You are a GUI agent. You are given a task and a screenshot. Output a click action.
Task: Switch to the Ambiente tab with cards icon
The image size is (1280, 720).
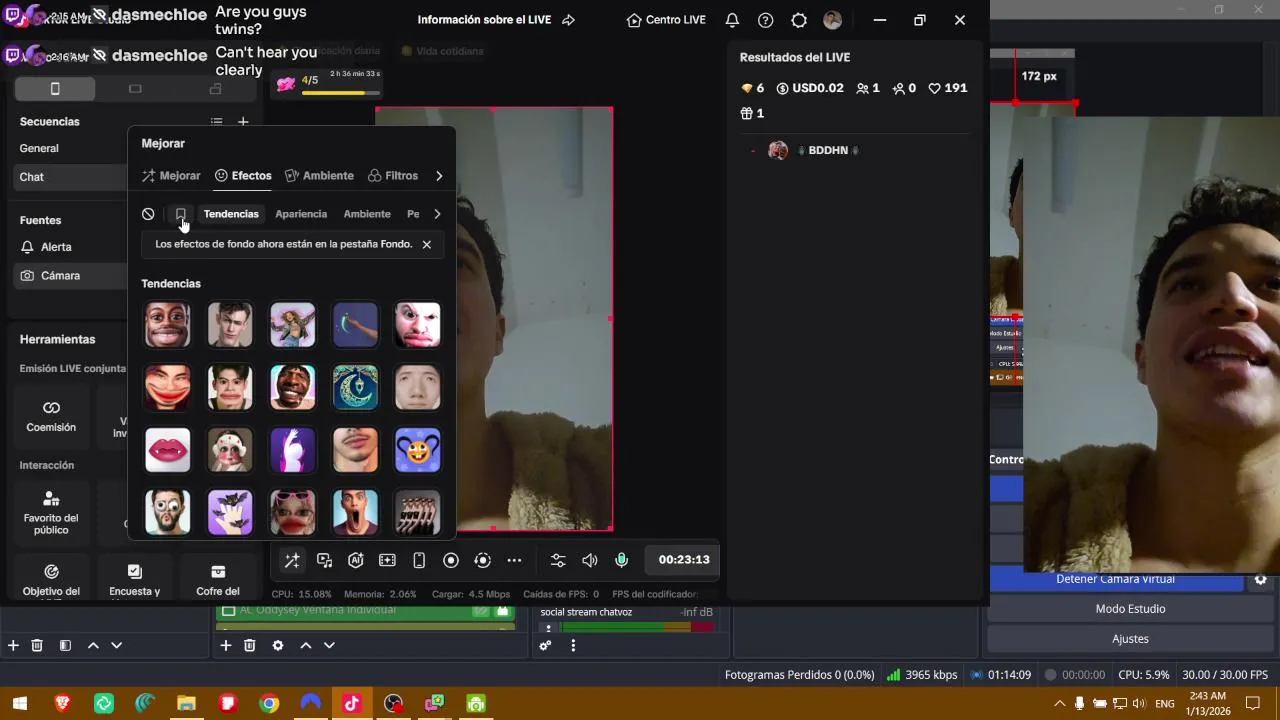319,176
